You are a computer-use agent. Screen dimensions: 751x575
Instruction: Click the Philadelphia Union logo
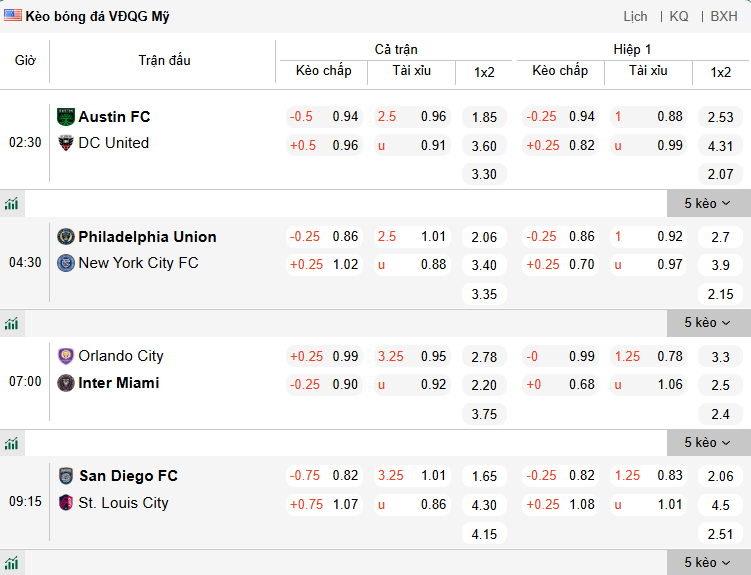66,237
